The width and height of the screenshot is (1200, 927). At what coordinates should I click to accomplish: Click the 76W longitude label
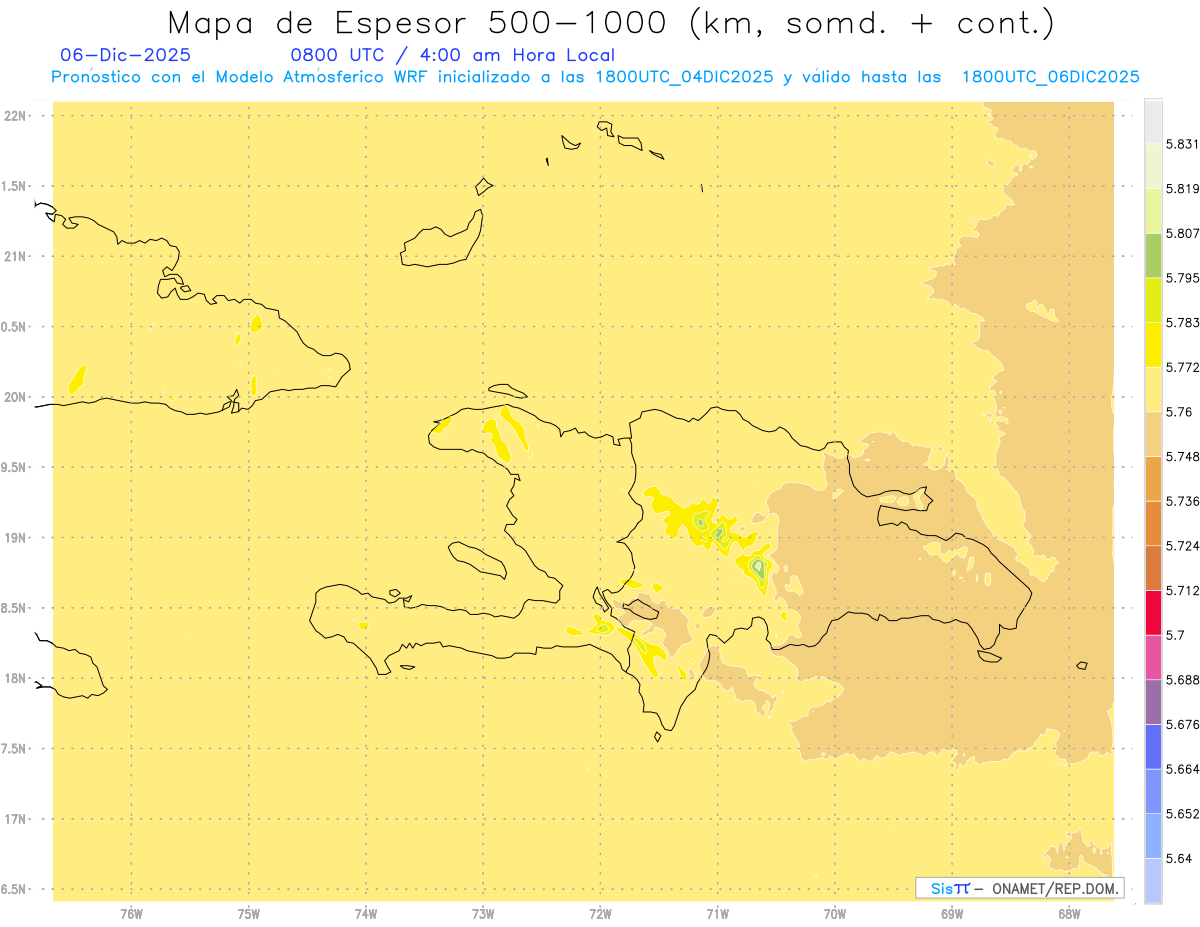coord(131,914)
